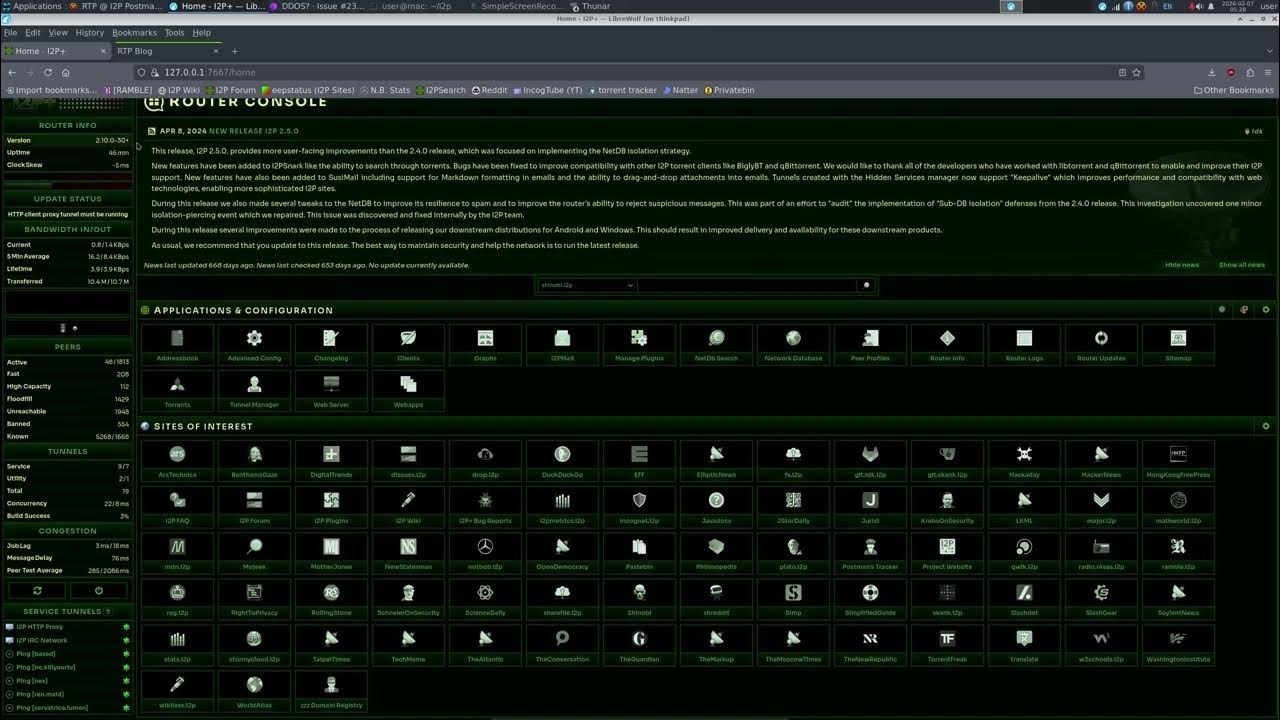Screen dimensions: 1280x720
Task: Open Postman's Tracker site
Action: pos(870,552)
